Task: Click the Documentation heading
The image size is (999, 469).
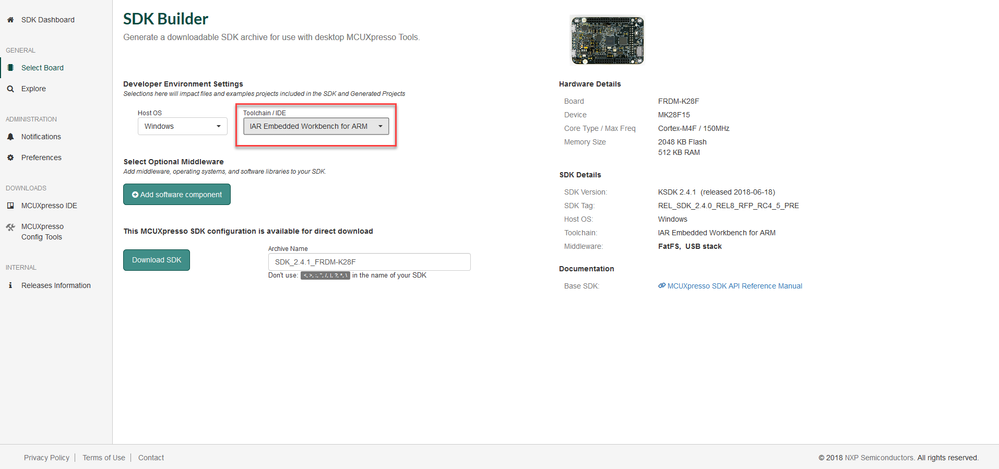Action: click(x=586, y=269)
